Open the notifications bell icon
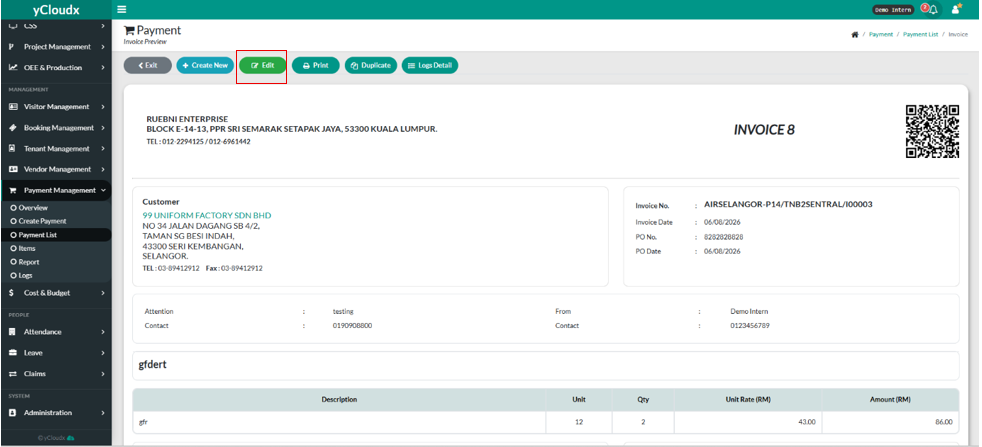Image resolution: width=982 pixels, height=447 pixels. point(933,9)
